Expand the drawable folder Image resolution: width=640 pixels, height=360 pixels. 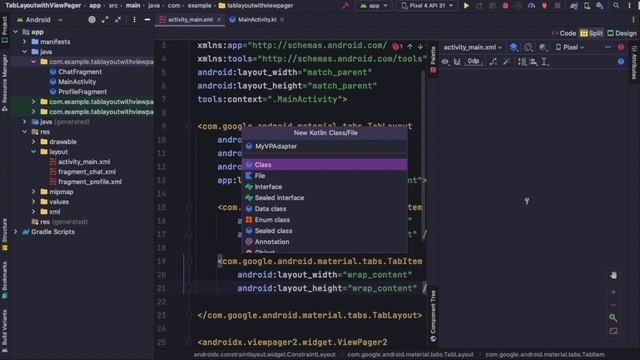point(33,142)
